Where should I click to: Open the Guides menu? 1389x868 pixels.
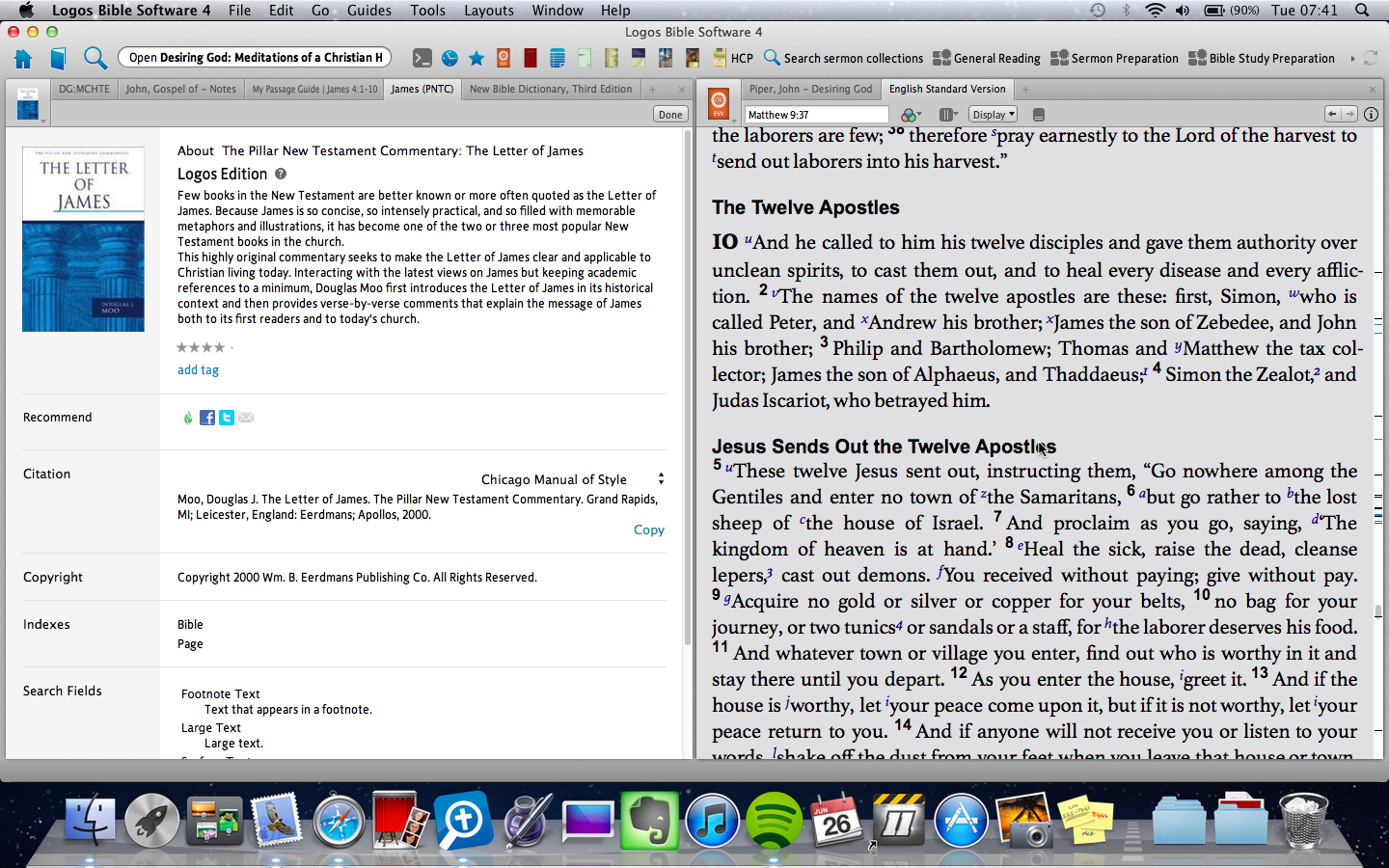[x=369, y=10]
